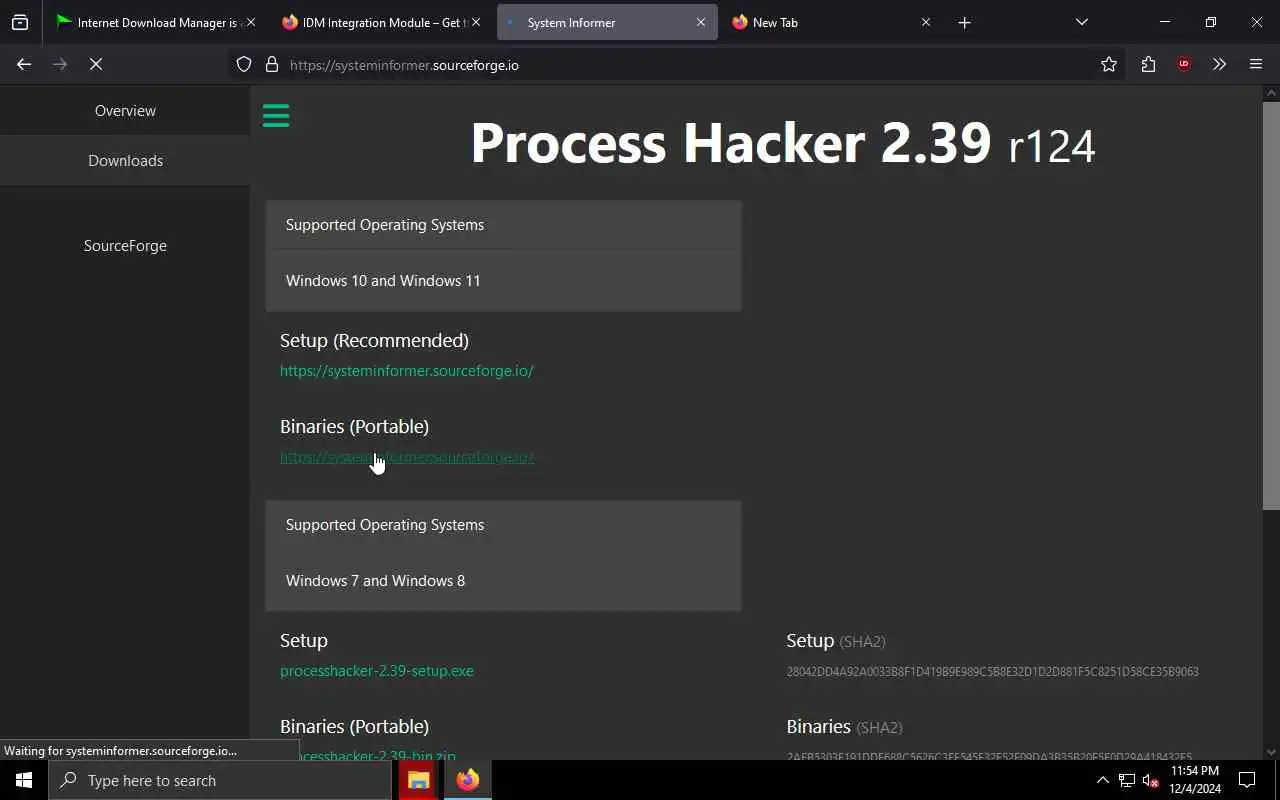Open Overview in the sidebar

click(125, 110)
